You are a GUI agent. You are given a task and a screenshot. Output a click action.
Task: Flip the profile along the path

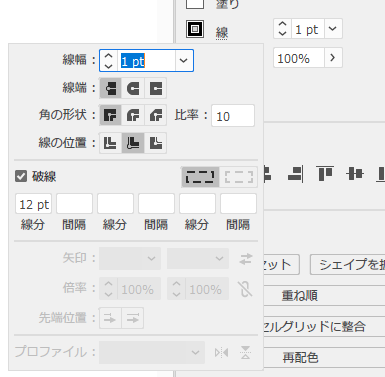tap(221, 352)
